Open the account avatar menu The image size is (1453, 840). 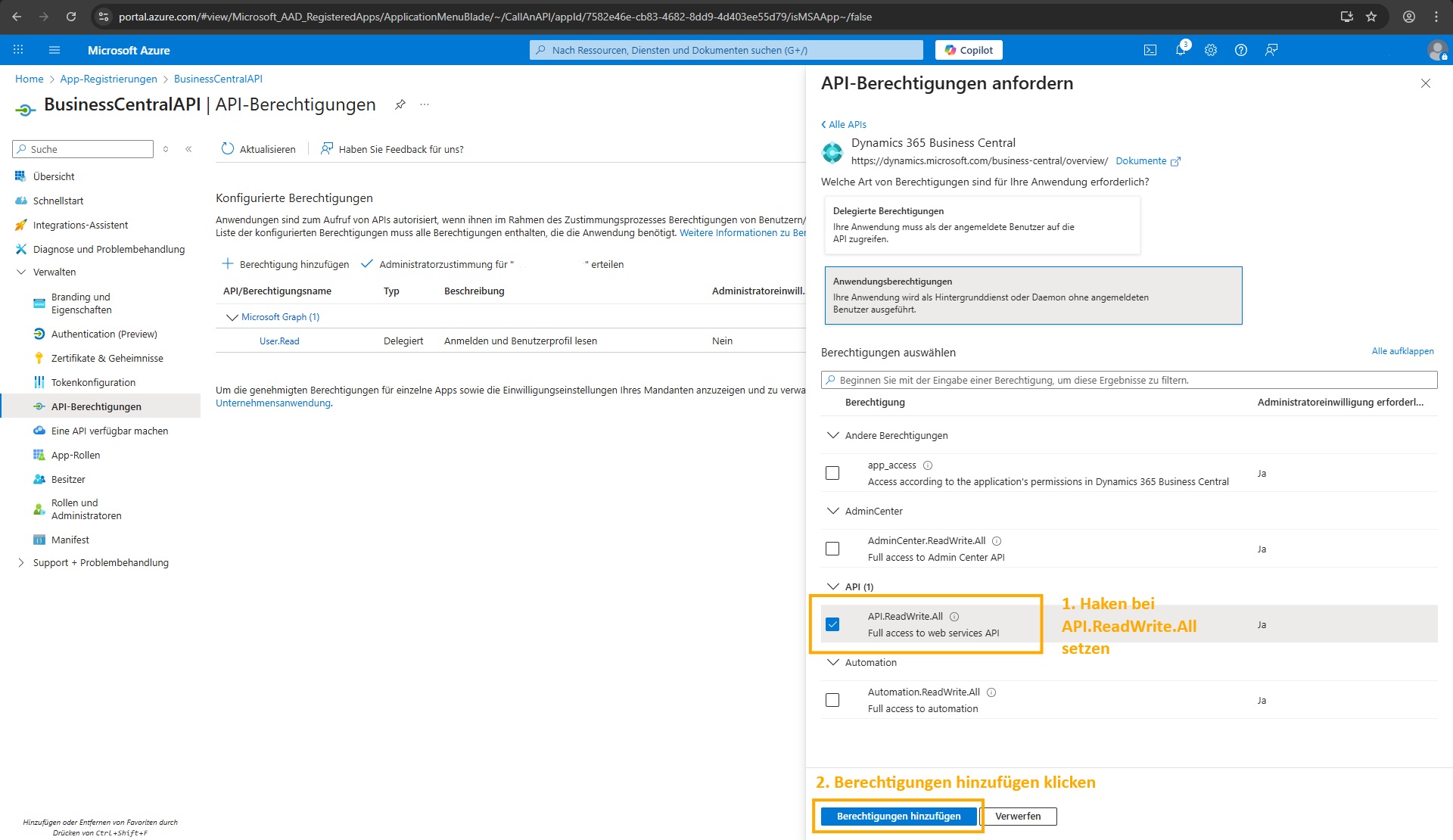click(1436, 50)
